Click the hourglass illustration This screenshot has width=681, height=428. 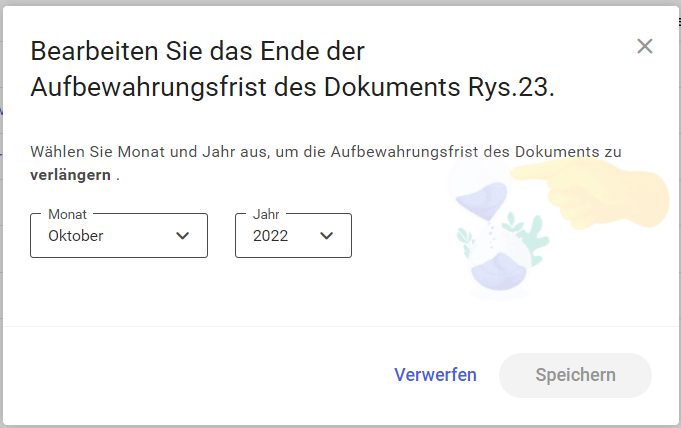pos(493,230)
